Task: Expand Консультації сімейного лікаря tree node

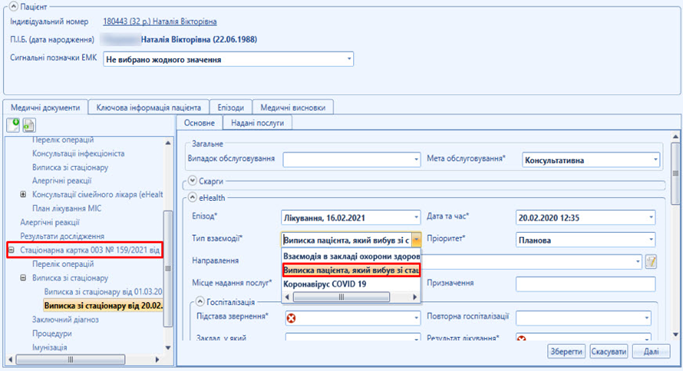Action: click(x=23, y=194)
